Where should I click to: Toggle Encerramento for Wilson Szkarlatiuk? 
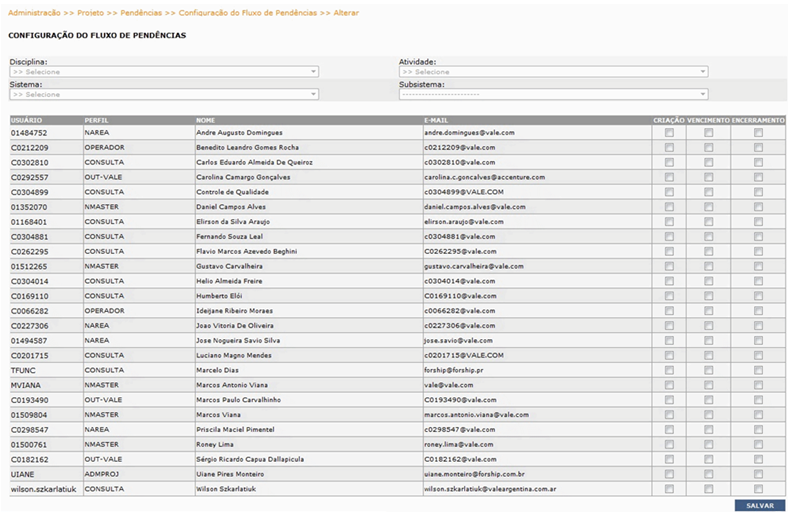tap(758, 489)
